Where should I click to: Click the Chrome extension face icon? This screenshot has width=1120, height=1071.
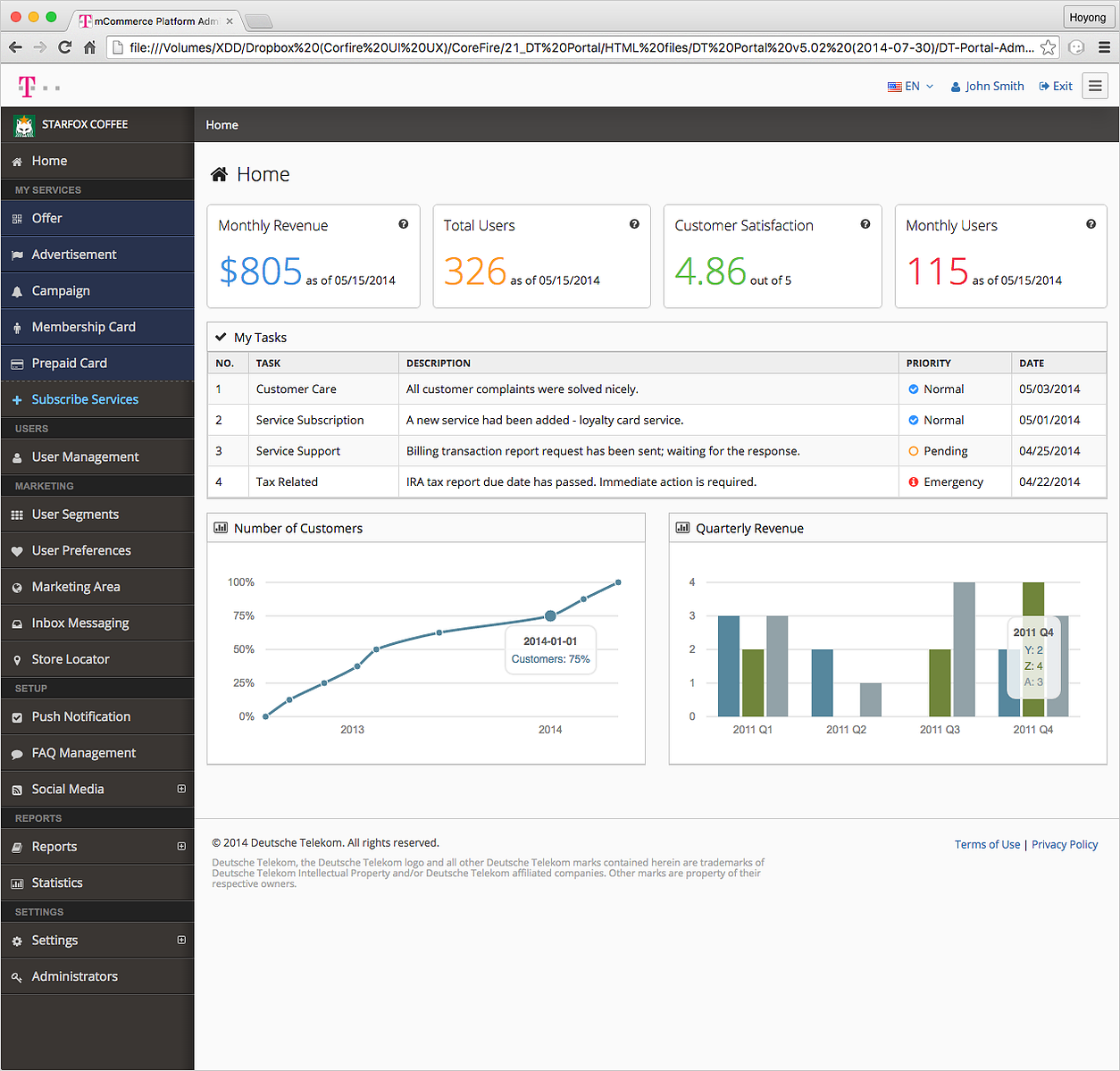(1076, 47)
